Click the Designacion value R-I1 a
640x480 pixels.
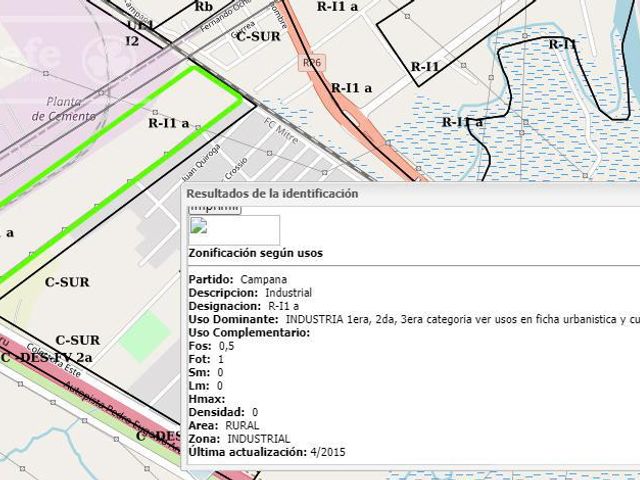click(283, 306)
